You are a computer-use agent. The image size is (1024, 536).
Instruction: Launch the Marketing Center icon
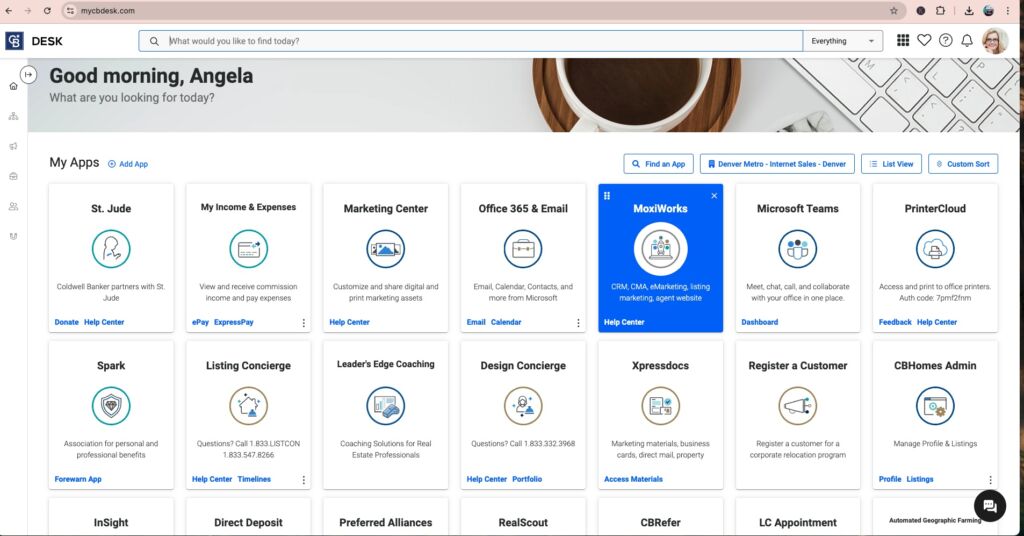point(385,249)
